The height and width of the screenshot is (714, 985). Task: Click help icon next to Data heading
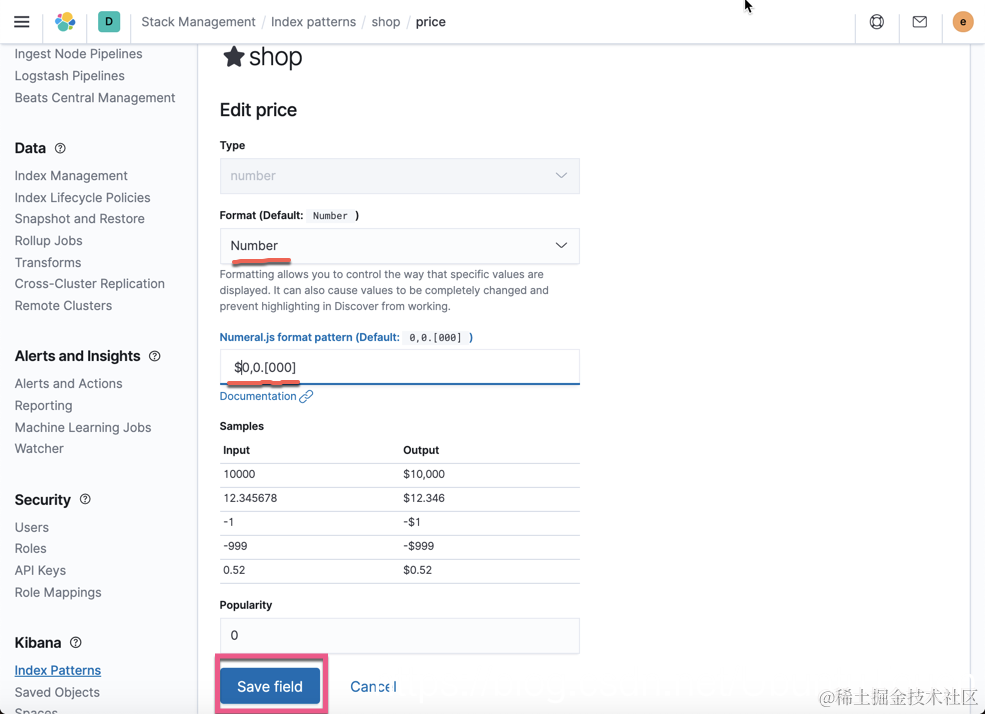[60, 148]
